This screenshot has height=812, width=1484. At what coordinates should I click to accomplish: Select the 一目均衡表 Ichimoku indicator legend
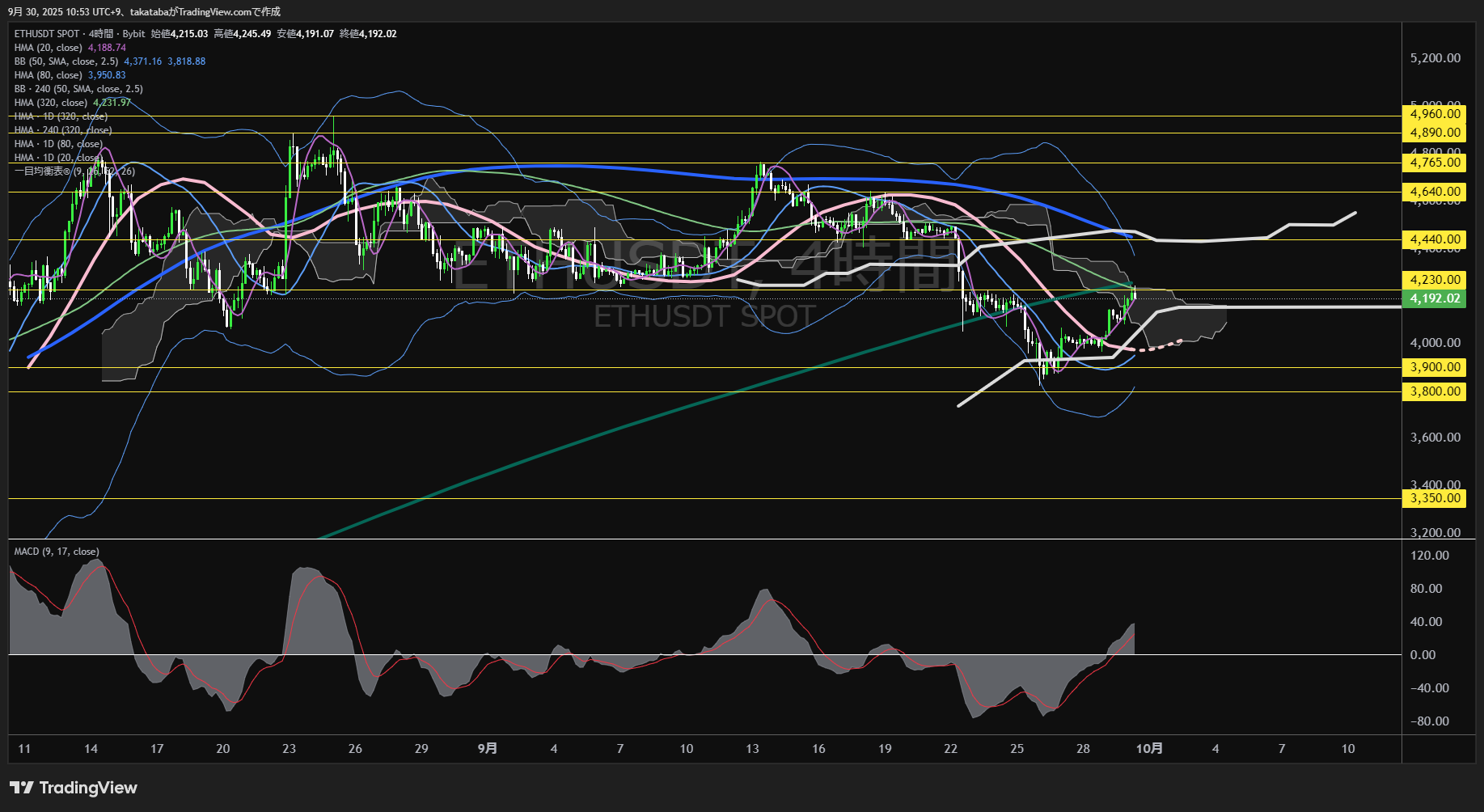click(74, 171)
